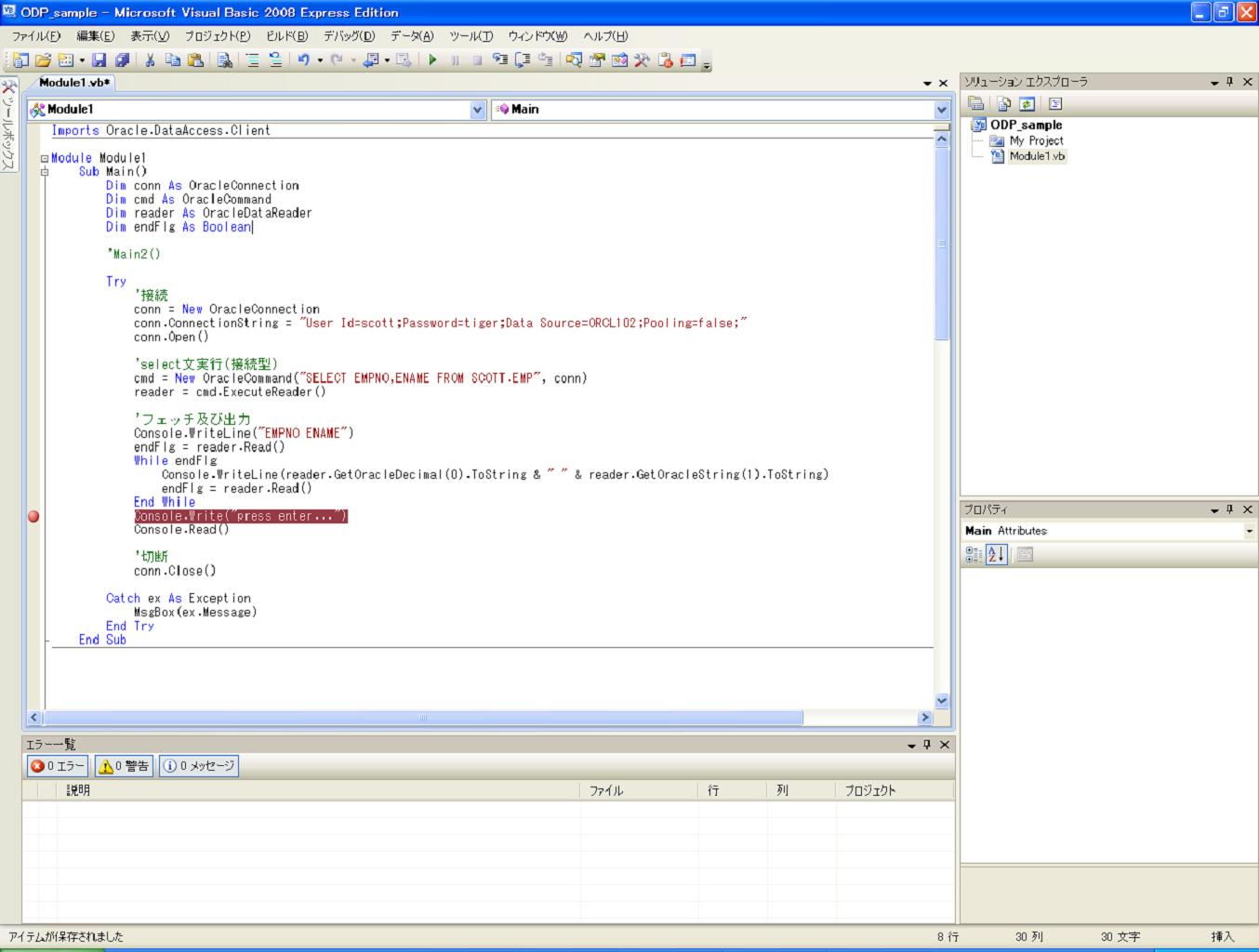Open the デバッグ(D) menu

pyautogui.click(x=350, y=36)
